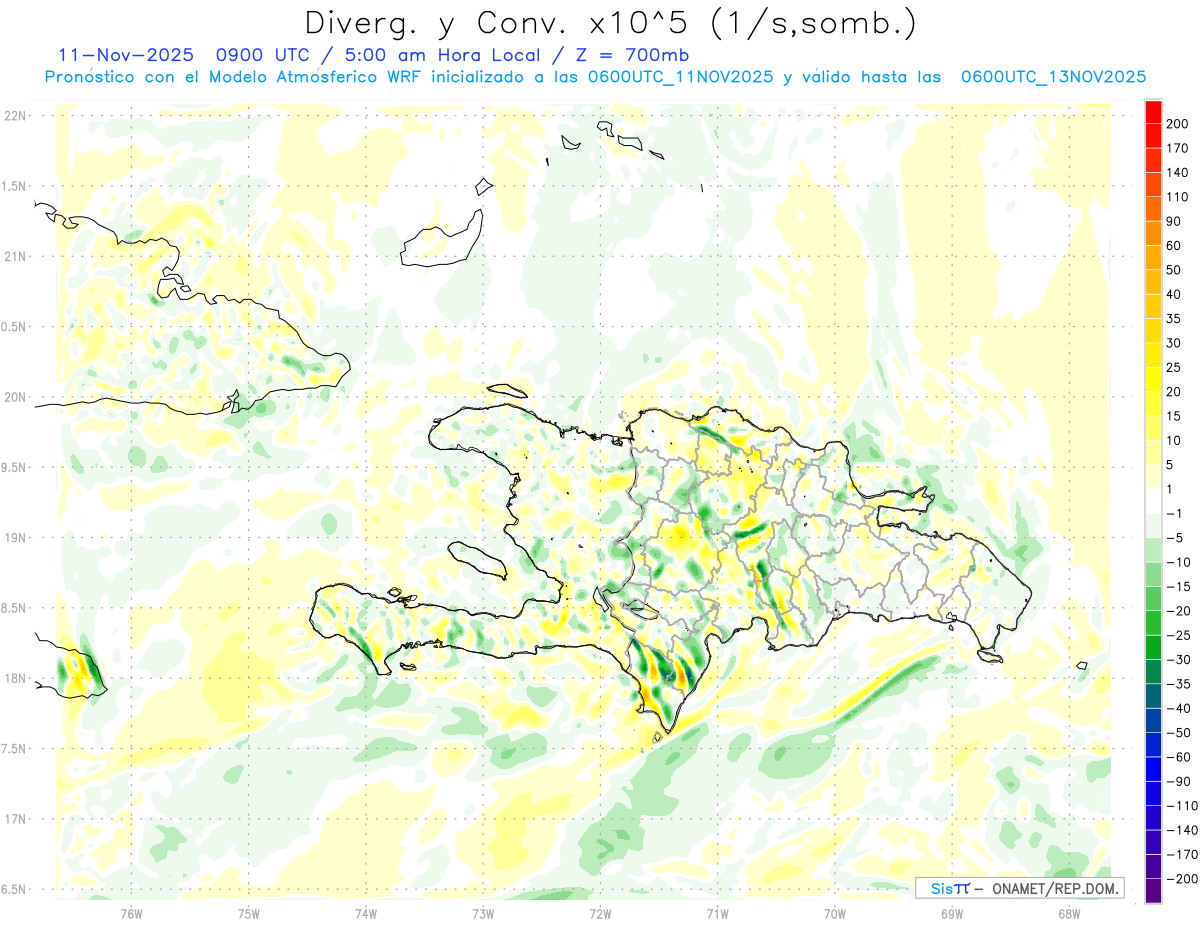Click the valid-until time '0600UTC_13NOV2025'
The width and height of the screenshot is (1200, 927).
pos(1053,77)
